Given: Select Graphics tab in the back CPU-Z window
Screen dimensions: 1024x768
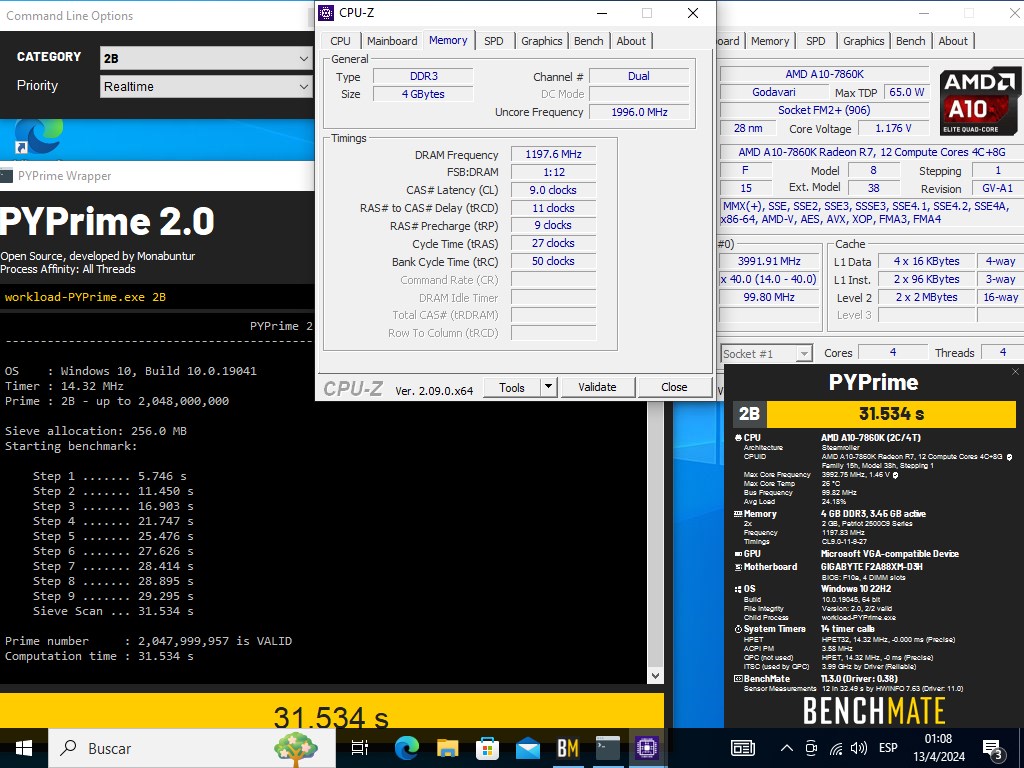Looking at the screenshot, I should [863, 40].
